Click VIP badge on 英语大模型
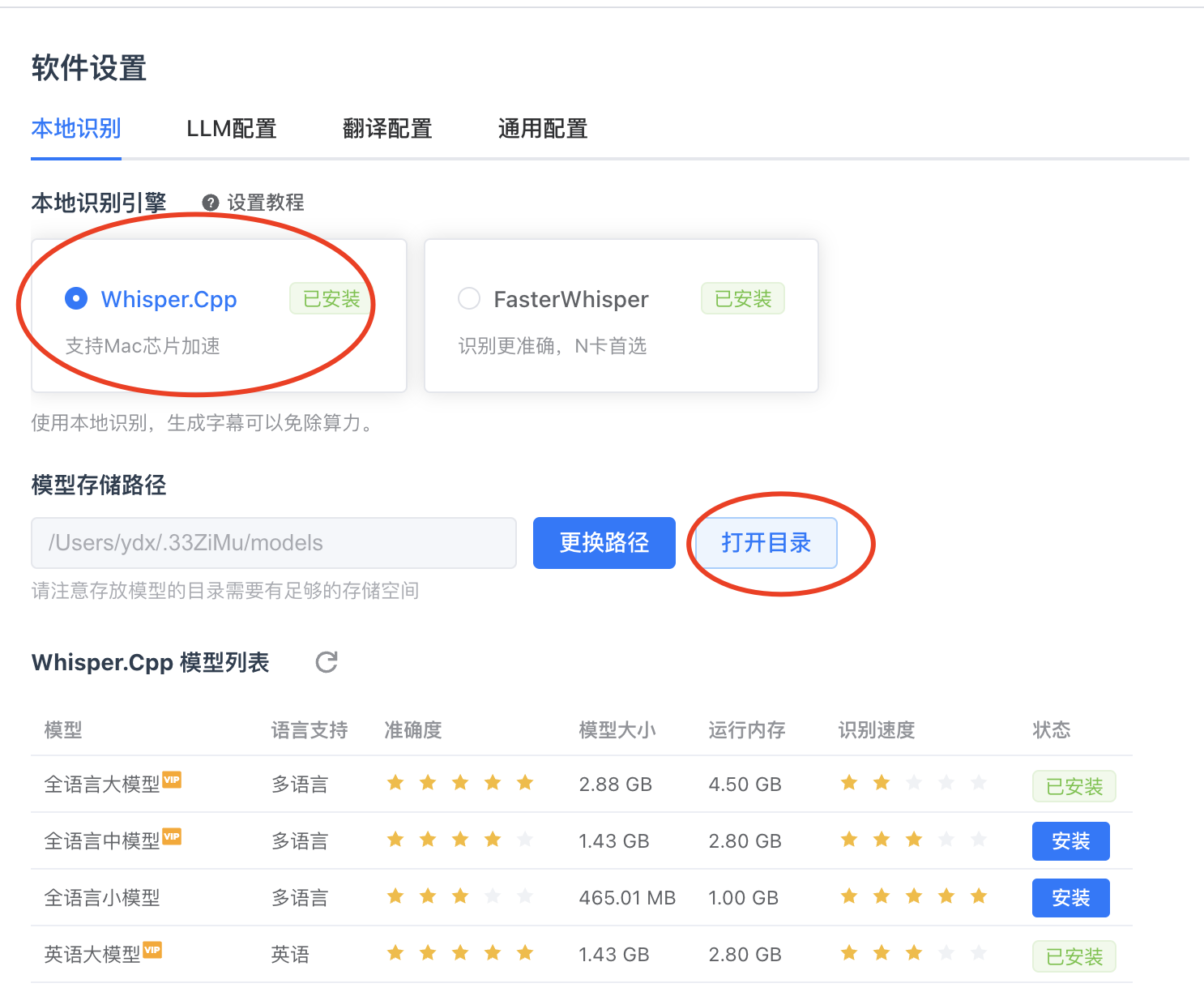Image resolution: width=1204 pixels, height=992 pixels. point(152,950)
